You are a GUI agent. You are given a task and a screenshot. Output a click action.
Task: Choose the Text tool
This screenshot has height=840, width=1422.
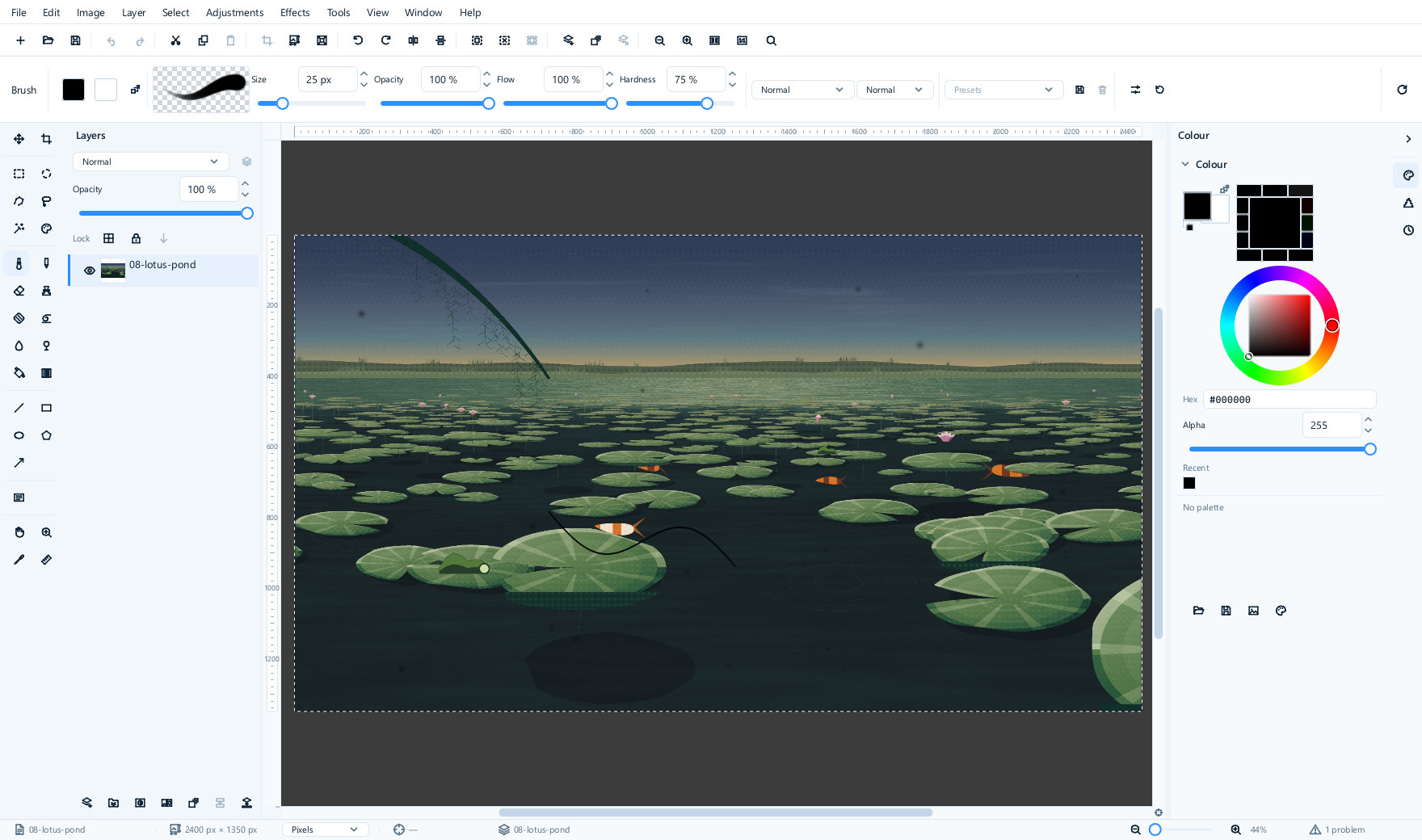click(19, 498)
